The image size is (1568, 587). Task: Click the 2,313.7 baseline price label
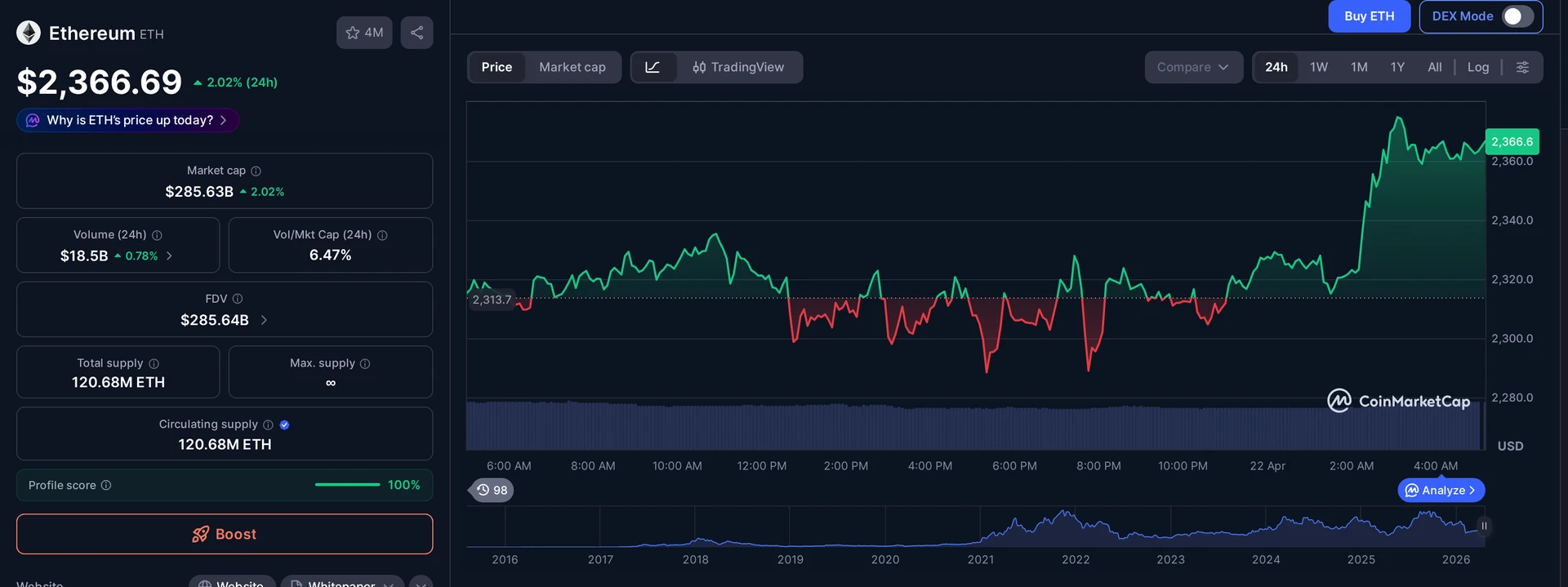pos(492,300)
